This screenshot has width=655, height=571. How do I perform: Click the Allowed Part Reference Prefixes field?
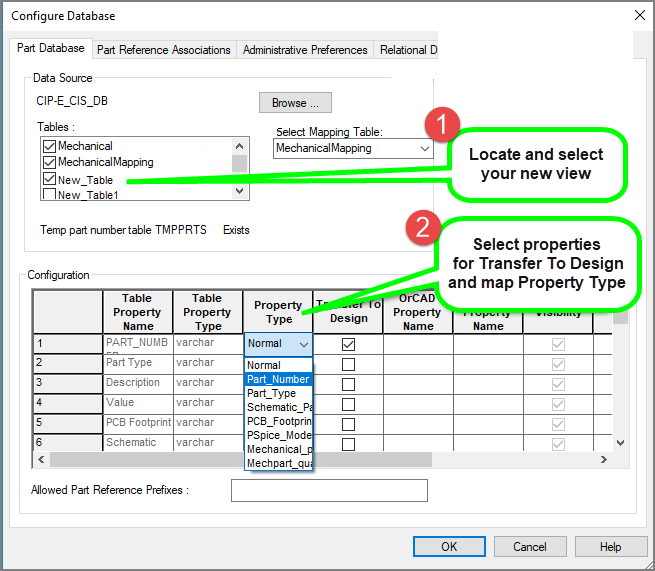point(329,490)
